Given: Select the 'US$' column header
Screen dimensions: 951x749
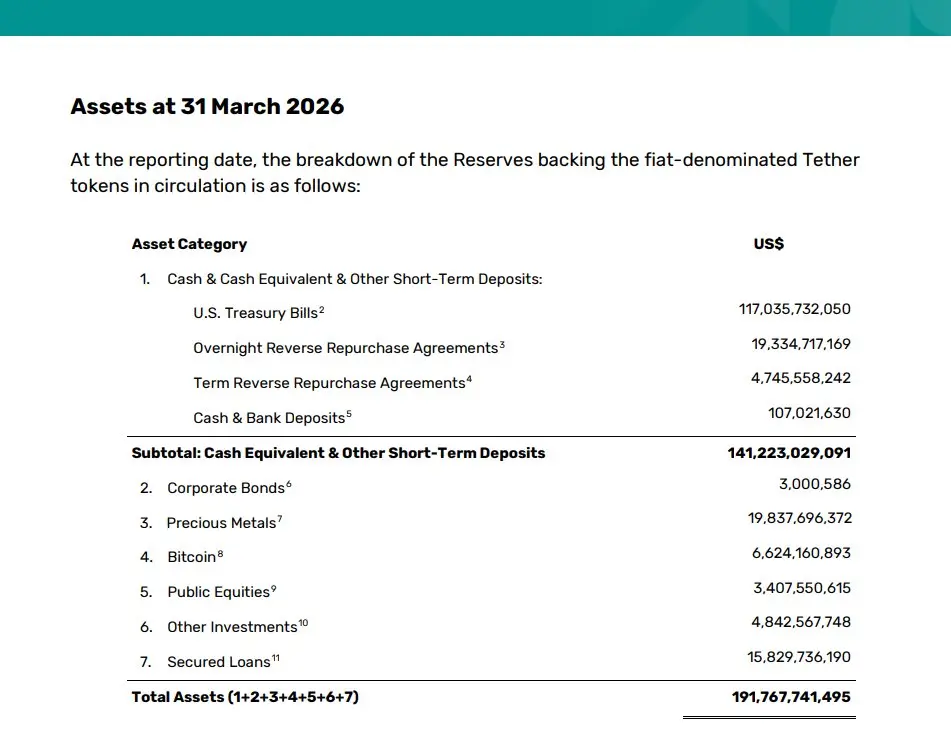Looking at the screenshot, I should click(768, 243).
